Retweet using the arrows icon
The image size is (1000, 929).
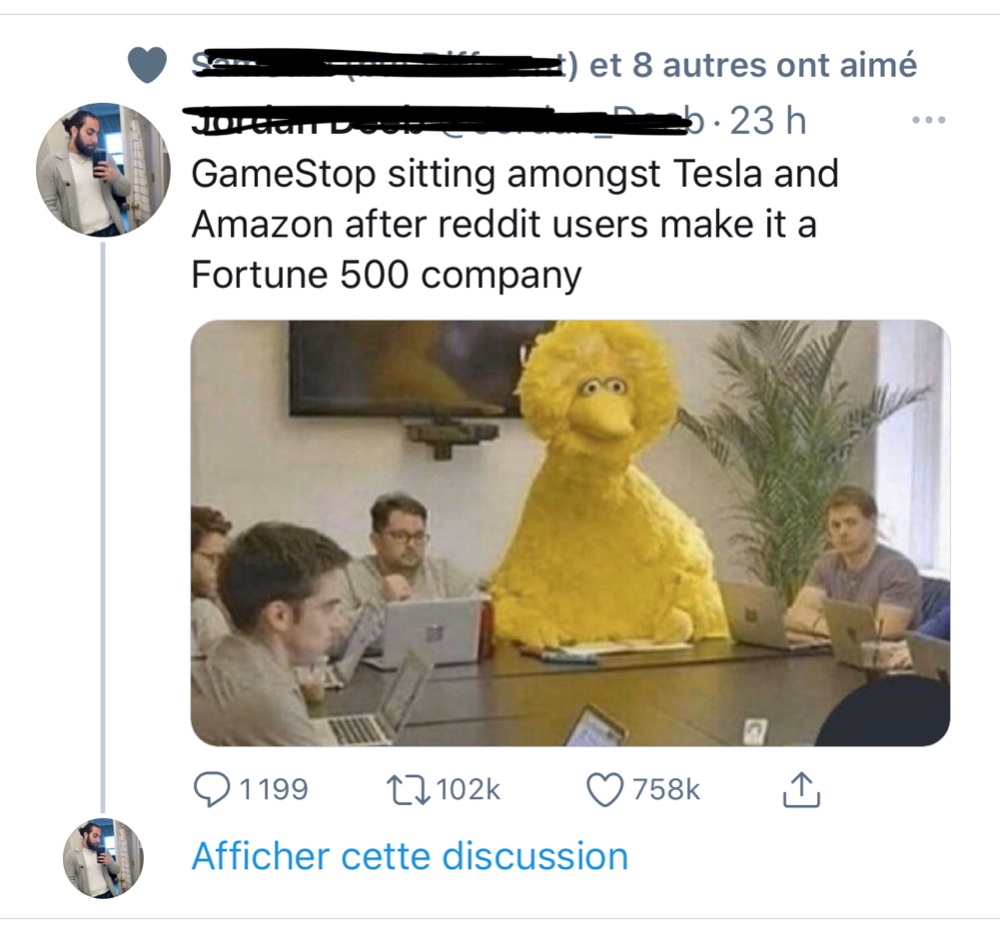408,789
